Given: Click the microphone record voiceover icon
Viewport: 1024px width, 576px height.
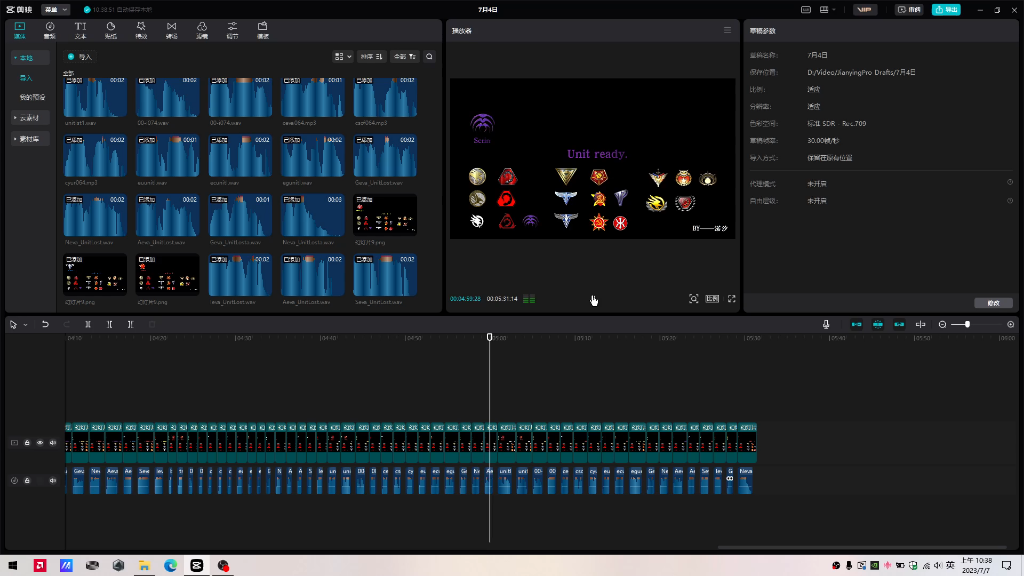Looking at the screenshot, I should click(x=826, y=324).
